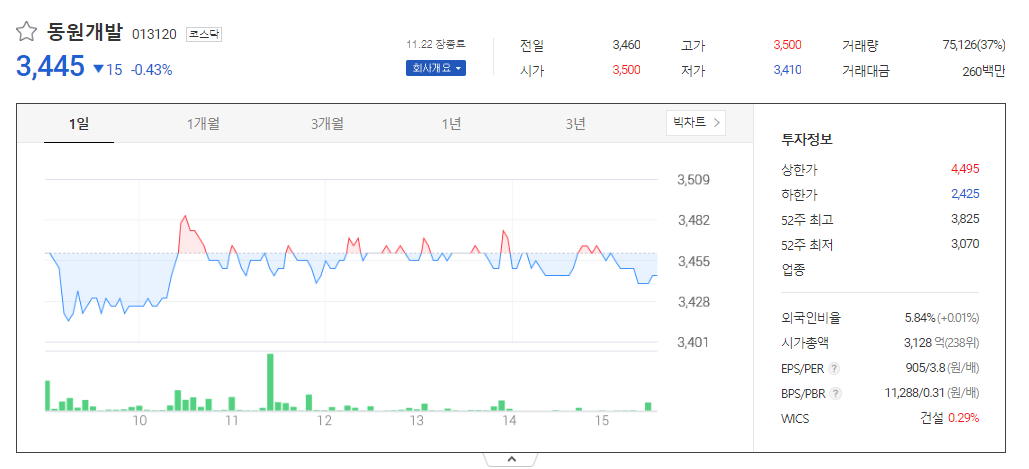Click the current price 3,445
This screenshot has width=1029, height=469.
51,66
